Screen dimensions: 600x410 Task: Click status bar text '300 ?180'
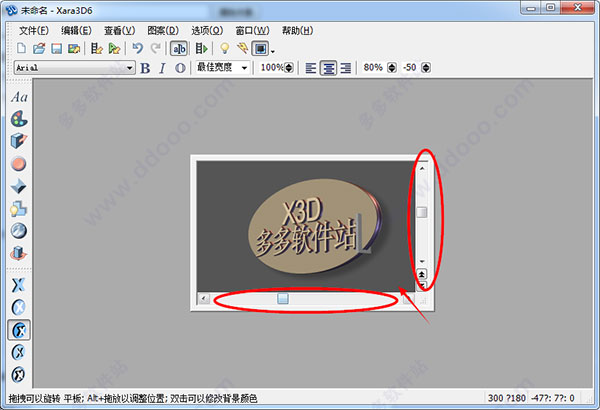click(507, 398)
